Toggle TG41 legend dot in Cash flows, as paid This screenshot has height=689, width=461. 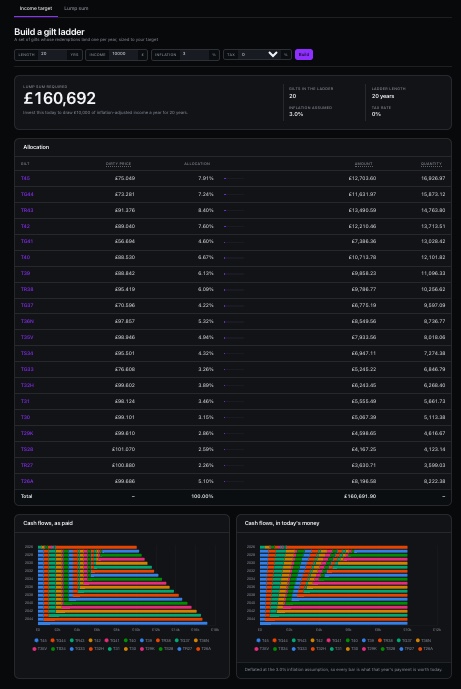(x=107, y=640)
